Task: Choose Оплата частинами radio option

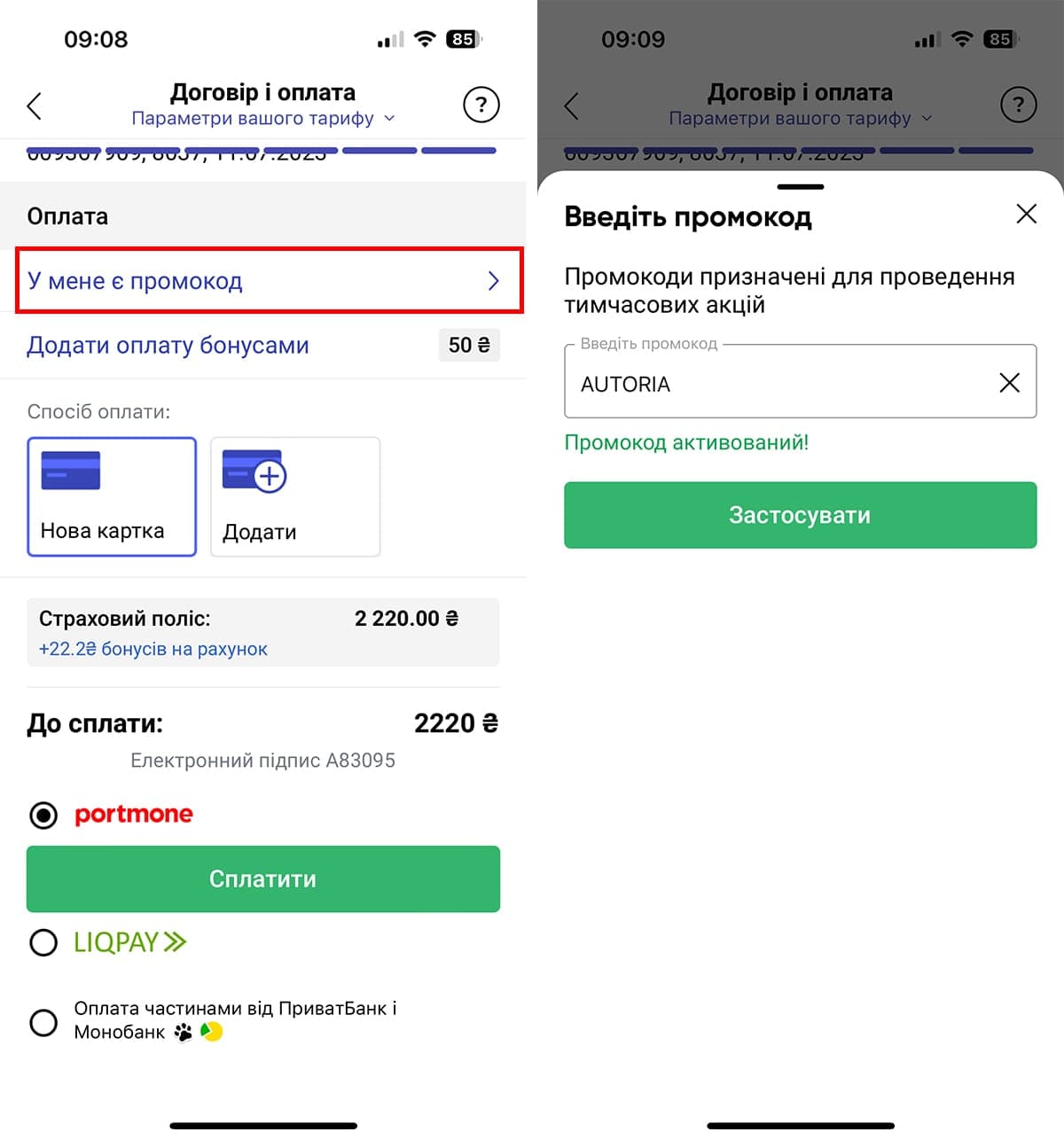Action: pos(43,1022)
